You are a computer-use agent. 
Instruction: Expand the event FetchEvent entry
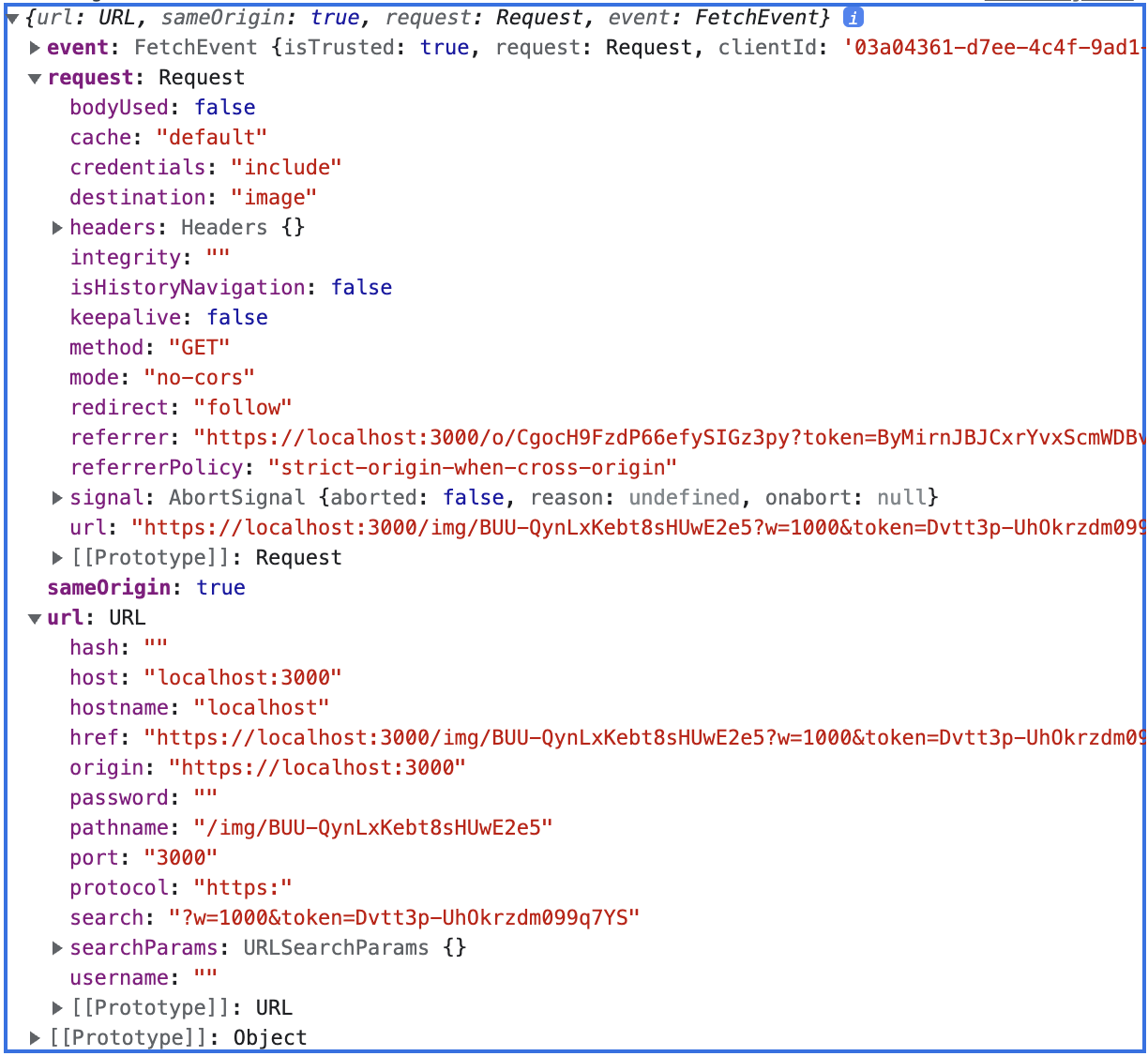click(35, 48)
